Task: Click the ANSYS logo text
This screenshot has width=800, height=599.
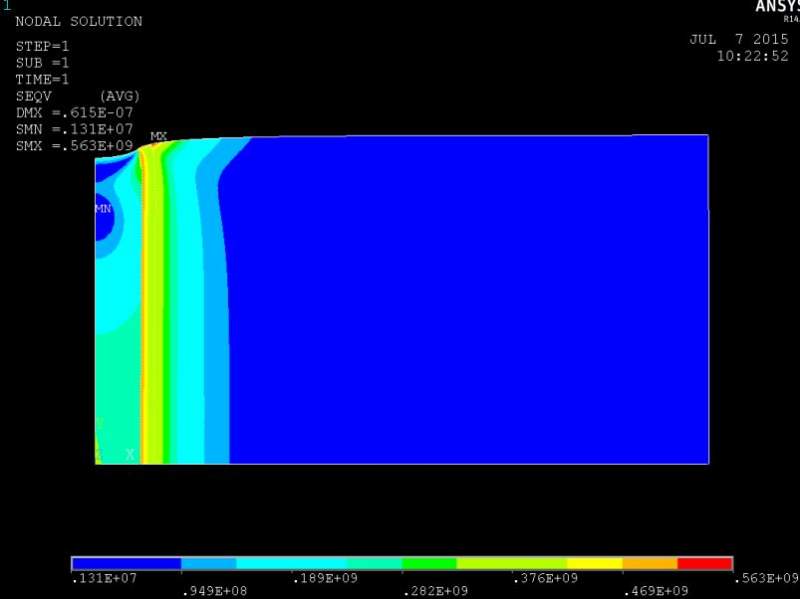Action: click(778, 6)
